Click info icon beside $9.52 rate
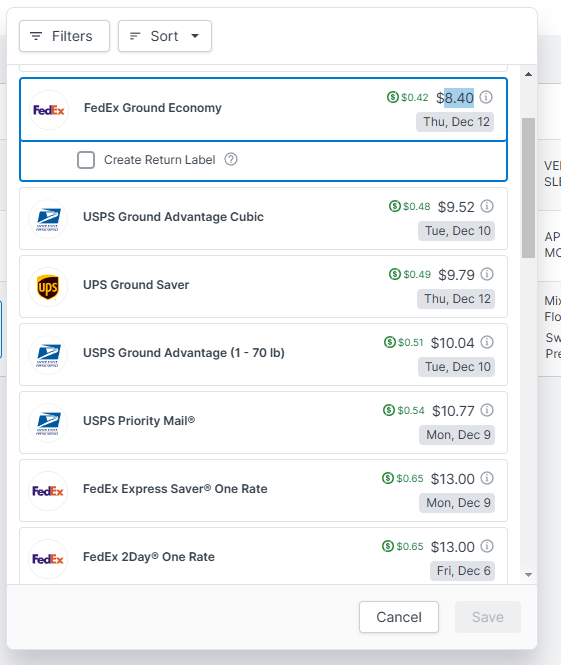 click(x=487, y=206)
